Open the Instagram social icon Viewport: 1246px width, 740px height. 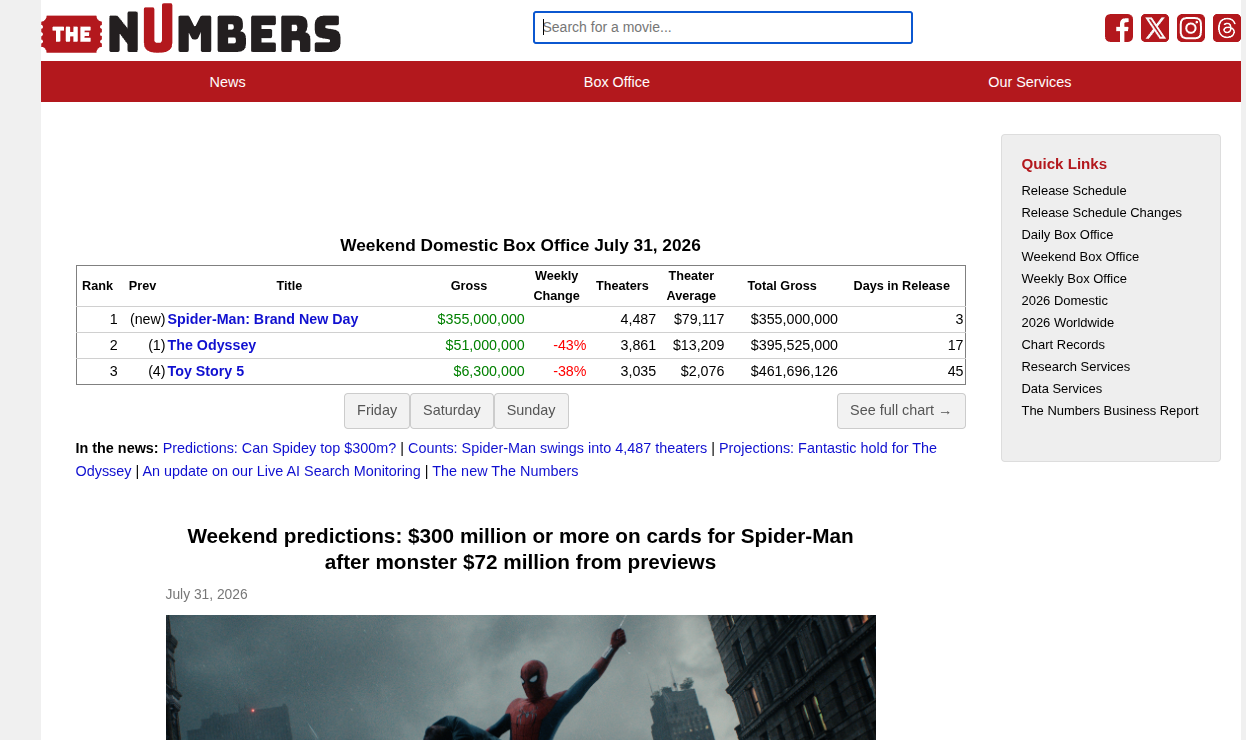tap(1191, 28)
